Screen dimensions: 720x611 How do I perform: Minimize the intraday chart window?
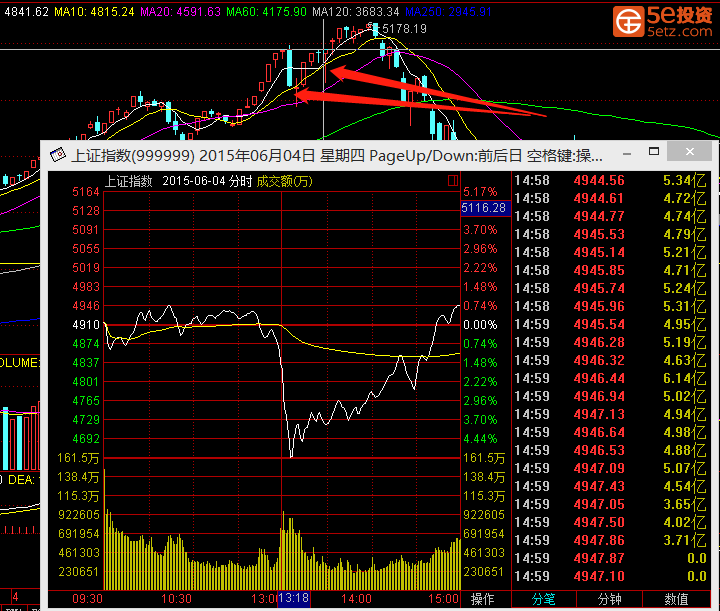(x=627, y=153)
